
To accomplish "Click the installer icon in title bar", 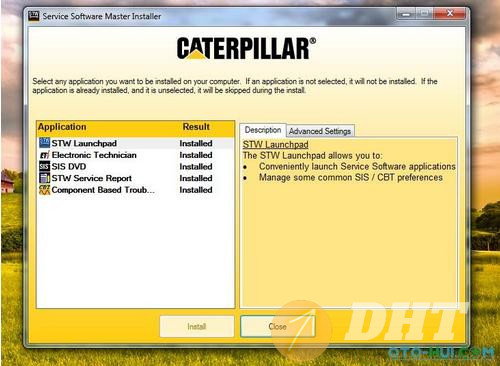I will point(34,16).
